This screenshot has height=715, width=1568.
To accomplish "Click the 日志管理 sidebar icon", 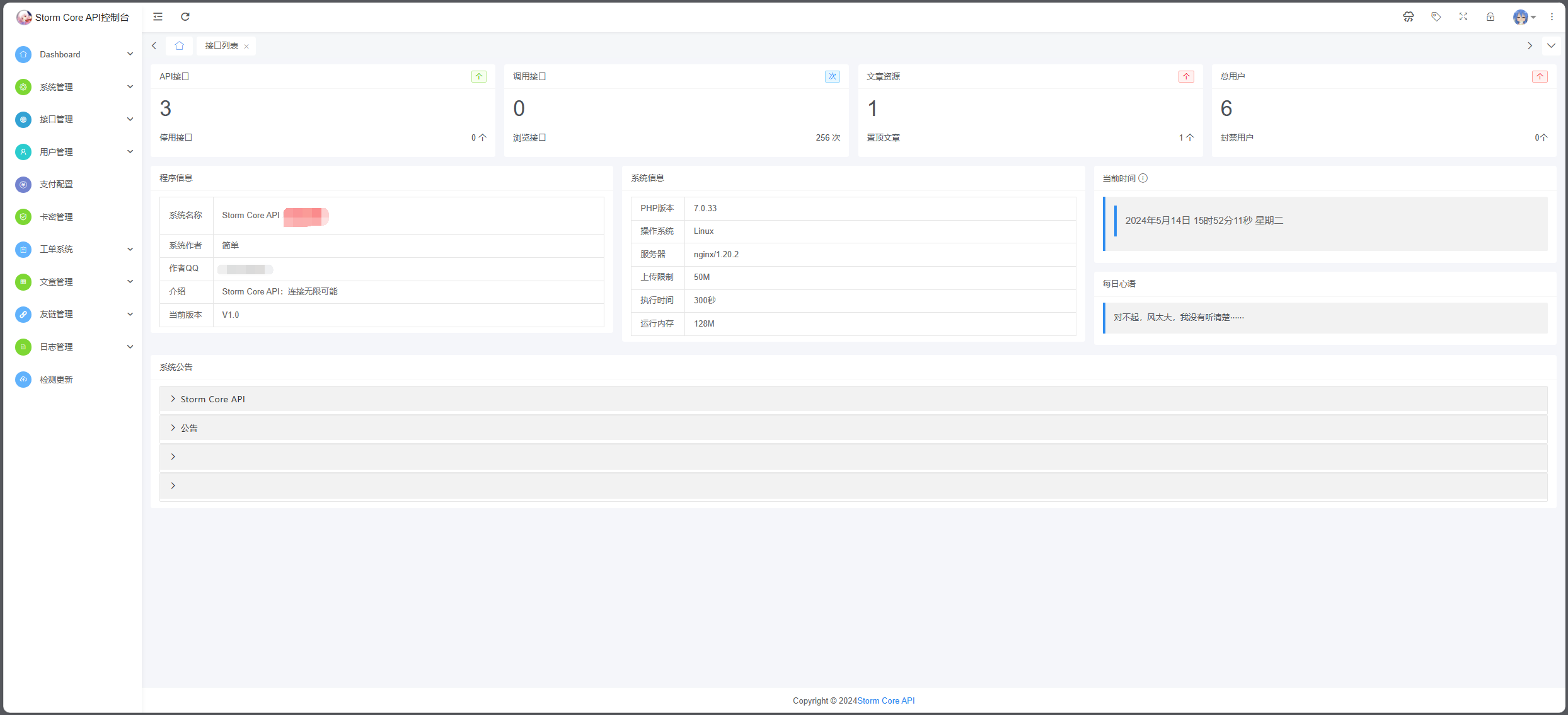I will (21, 347).
